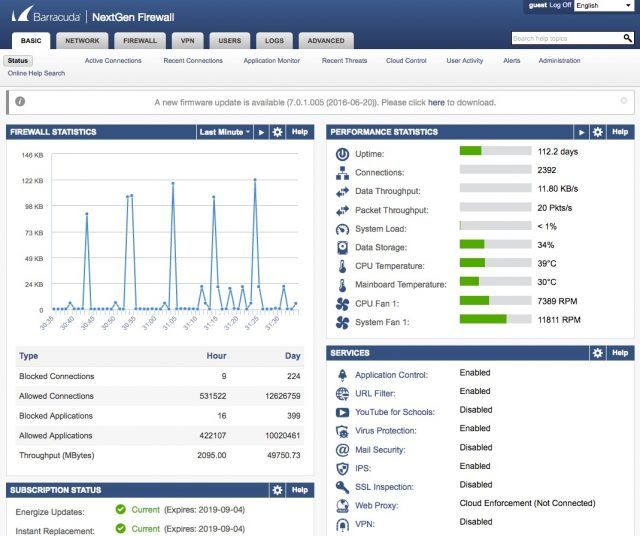Image resolution: width=640 pixels, height=536 pixels.
Task: Click the System Fan 1 icon
Action: 342,322
